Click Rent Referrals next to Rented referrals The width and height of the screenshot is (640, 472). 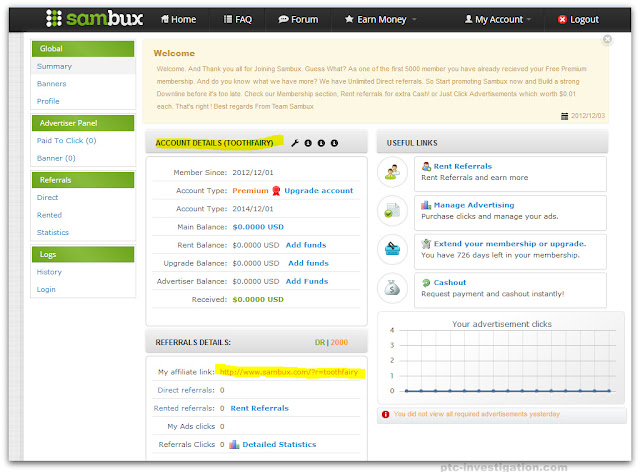259,408
